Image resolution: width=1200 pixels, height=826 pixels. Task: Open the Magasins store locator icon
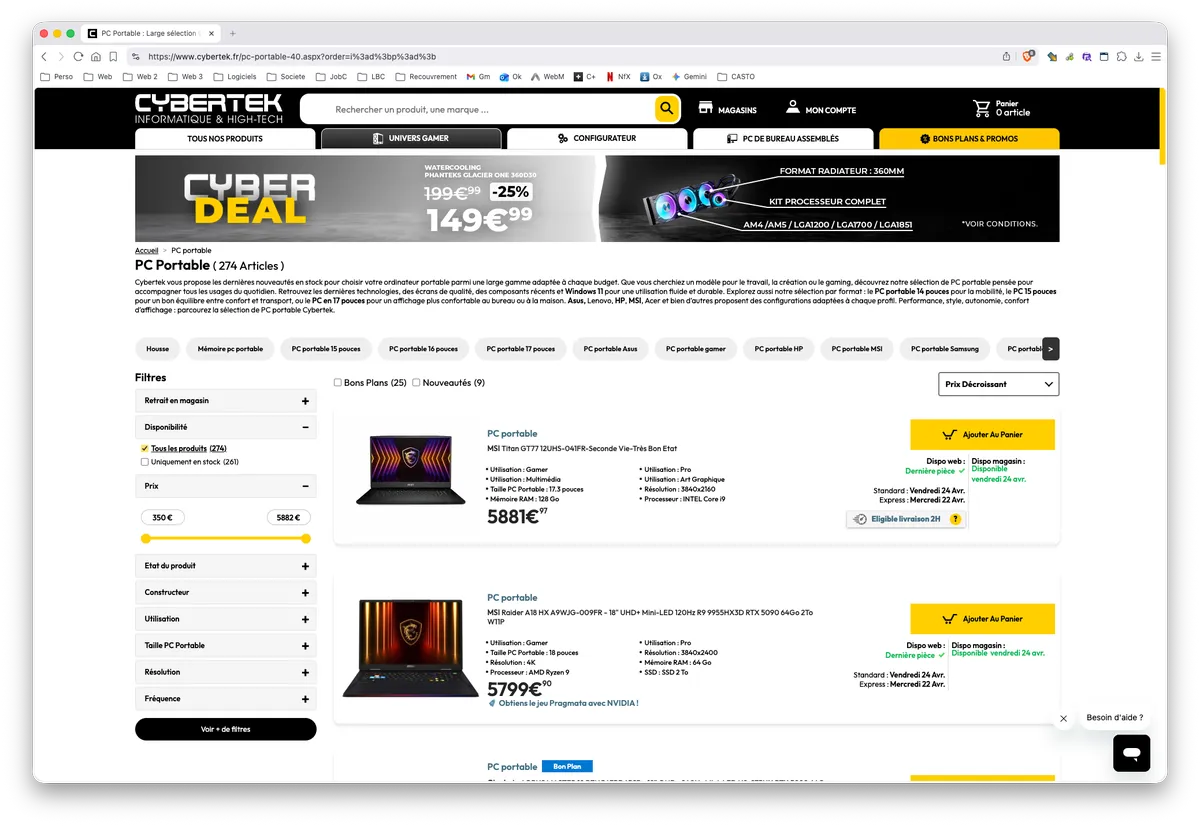tap(705, 108)
